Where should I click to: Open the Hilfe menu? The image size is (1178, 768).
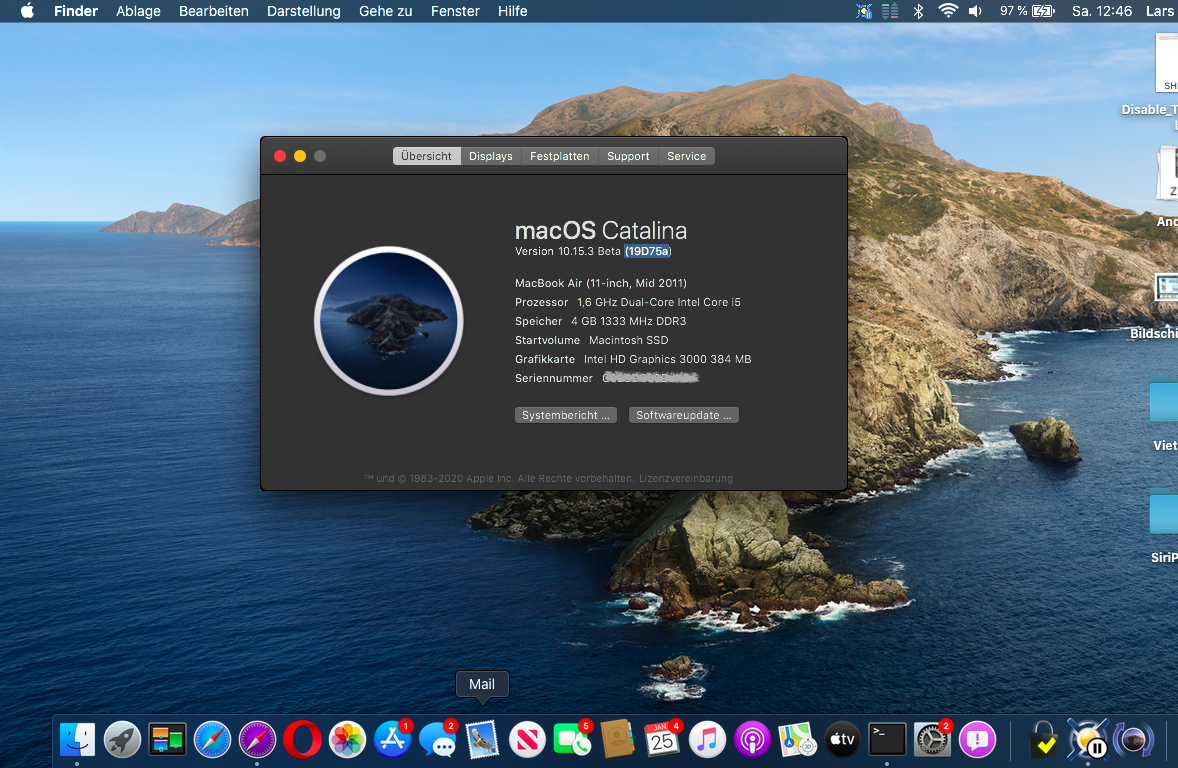(x=512, y=11)
